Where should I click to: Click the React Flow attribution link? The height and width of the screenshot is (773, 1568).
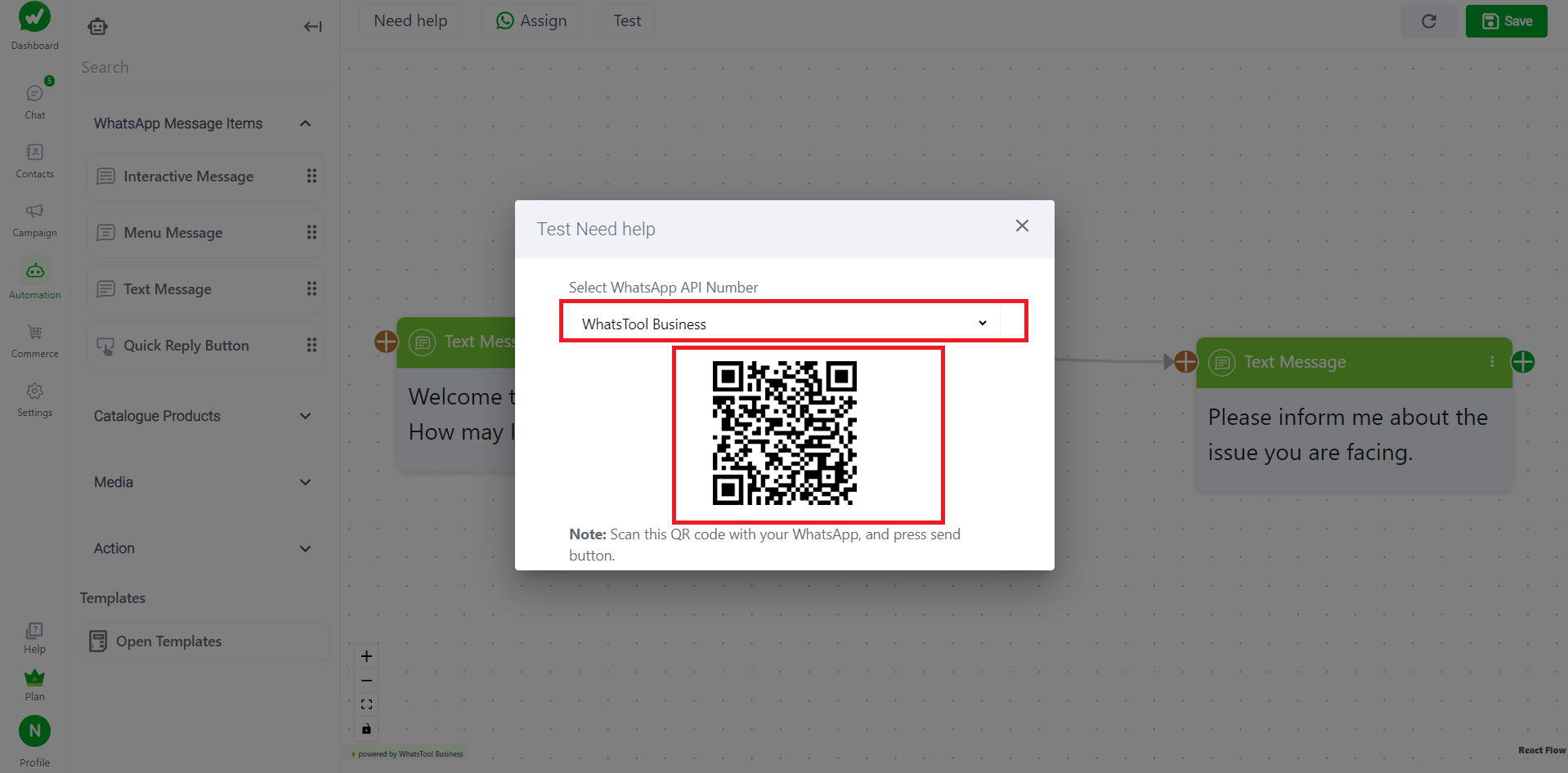click(x=1542, y=750)
